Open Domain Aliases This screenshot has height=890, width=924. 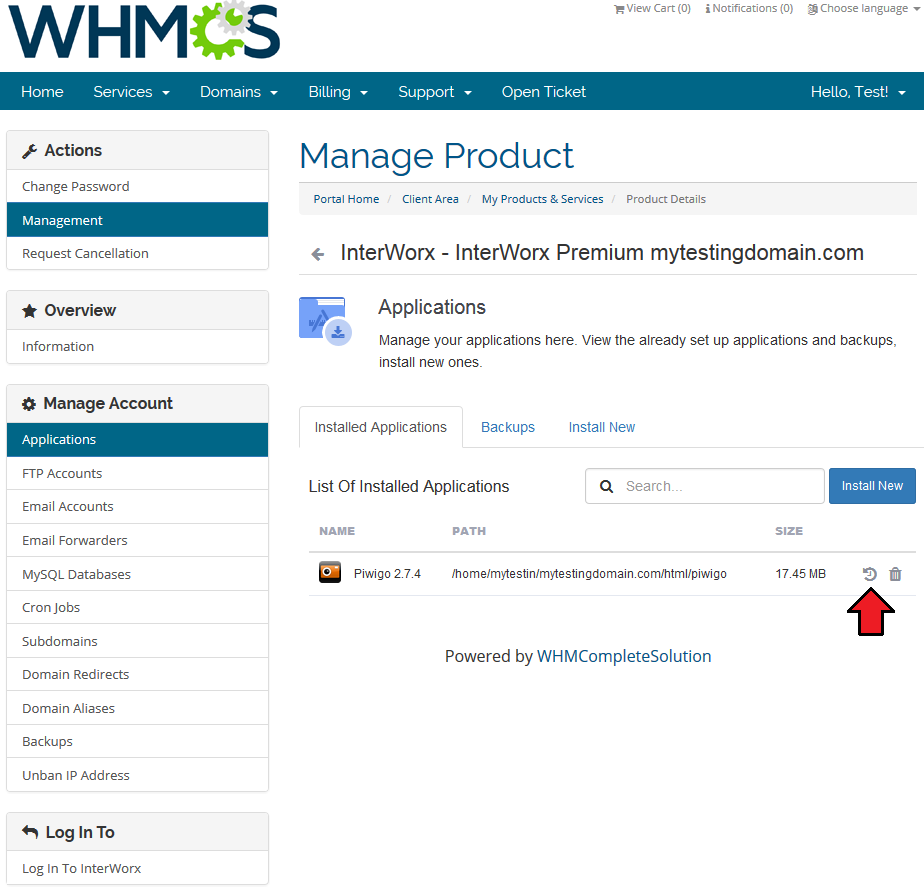pyautogui.click(x=137, y=708)
